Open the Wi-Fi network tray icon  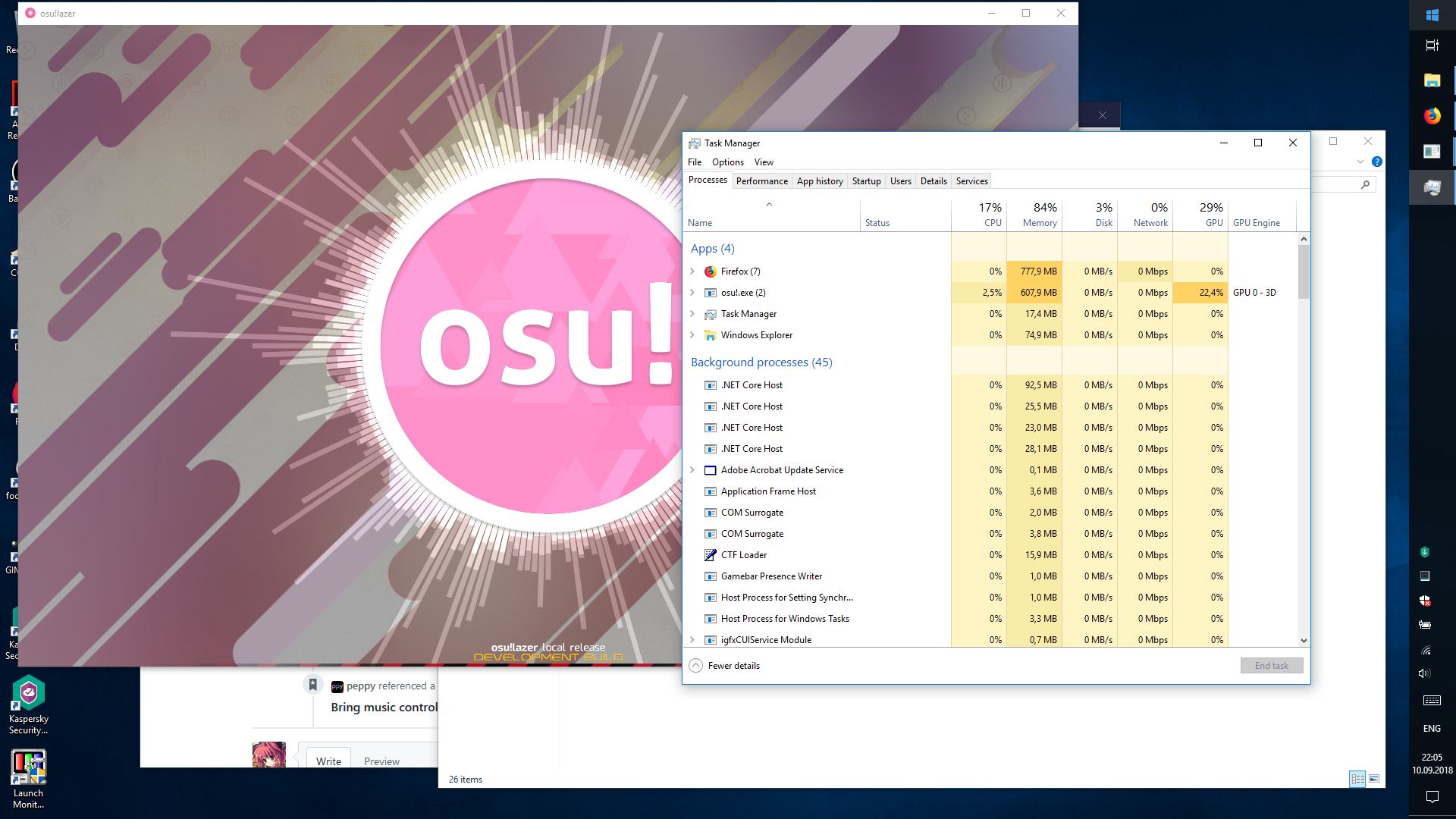1425,650
